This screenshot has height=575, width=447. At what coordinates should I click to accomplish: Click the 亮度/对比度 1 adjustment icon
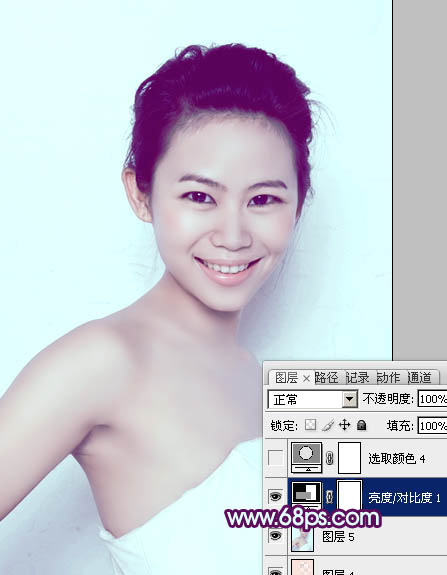pyautogui.click(x=307, y=494)
